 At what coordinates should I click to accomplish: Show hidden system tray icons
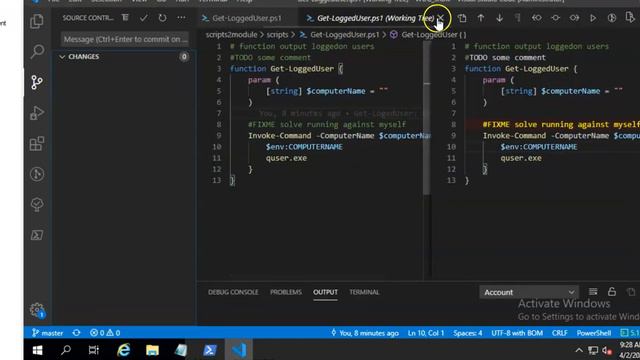pyautogui.click(x=579, y=350)
